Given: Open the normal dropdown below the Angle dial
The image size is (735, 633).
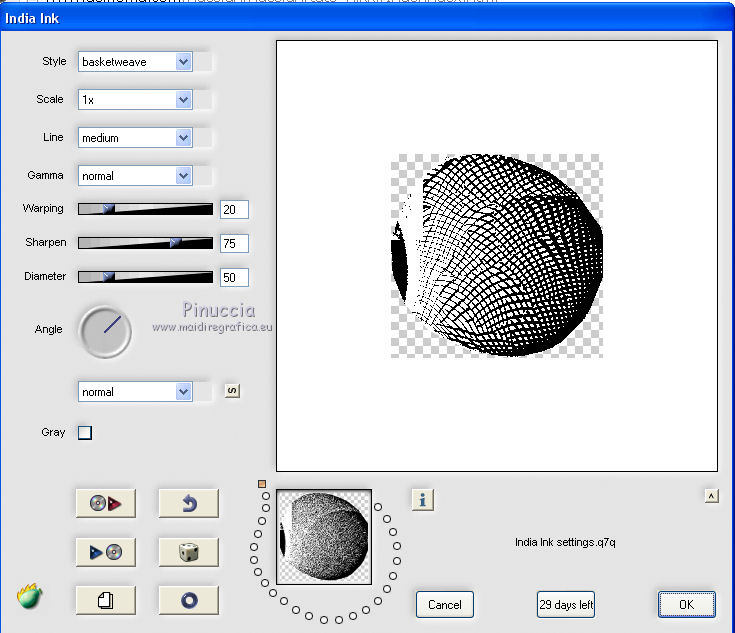Looking at the screenshot, I should [135, 392].
